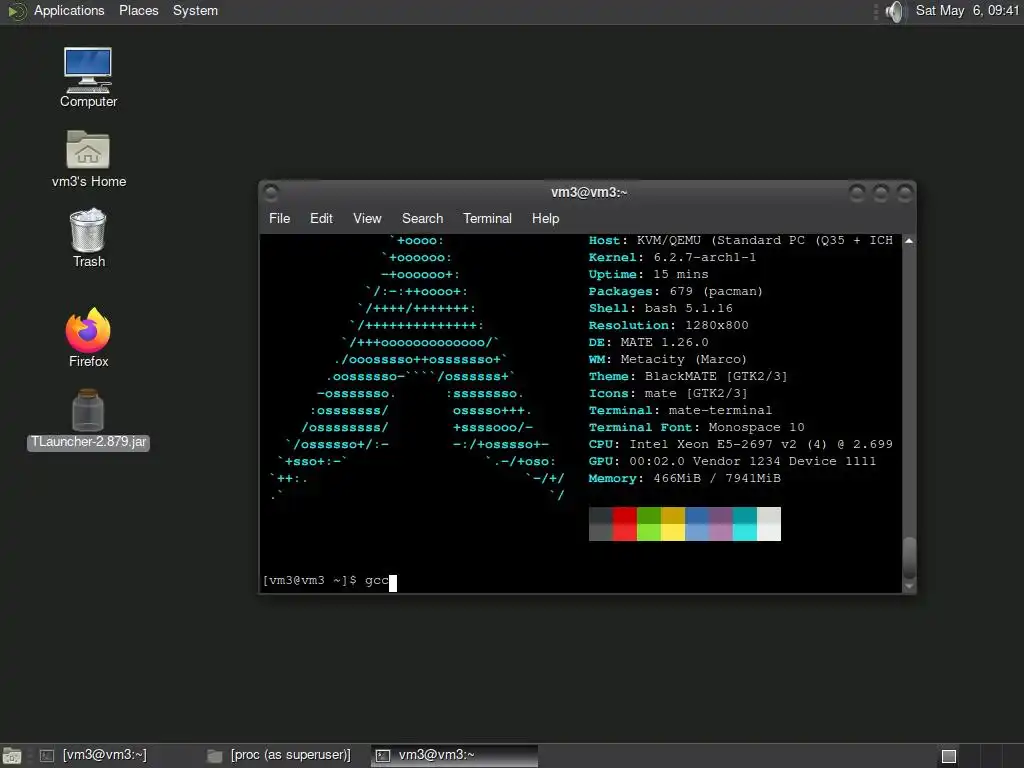The image size is (1024, 768).
Task: Click the active vm3@vm3:~ taskbar button
Action: click(x=455, y=756)
